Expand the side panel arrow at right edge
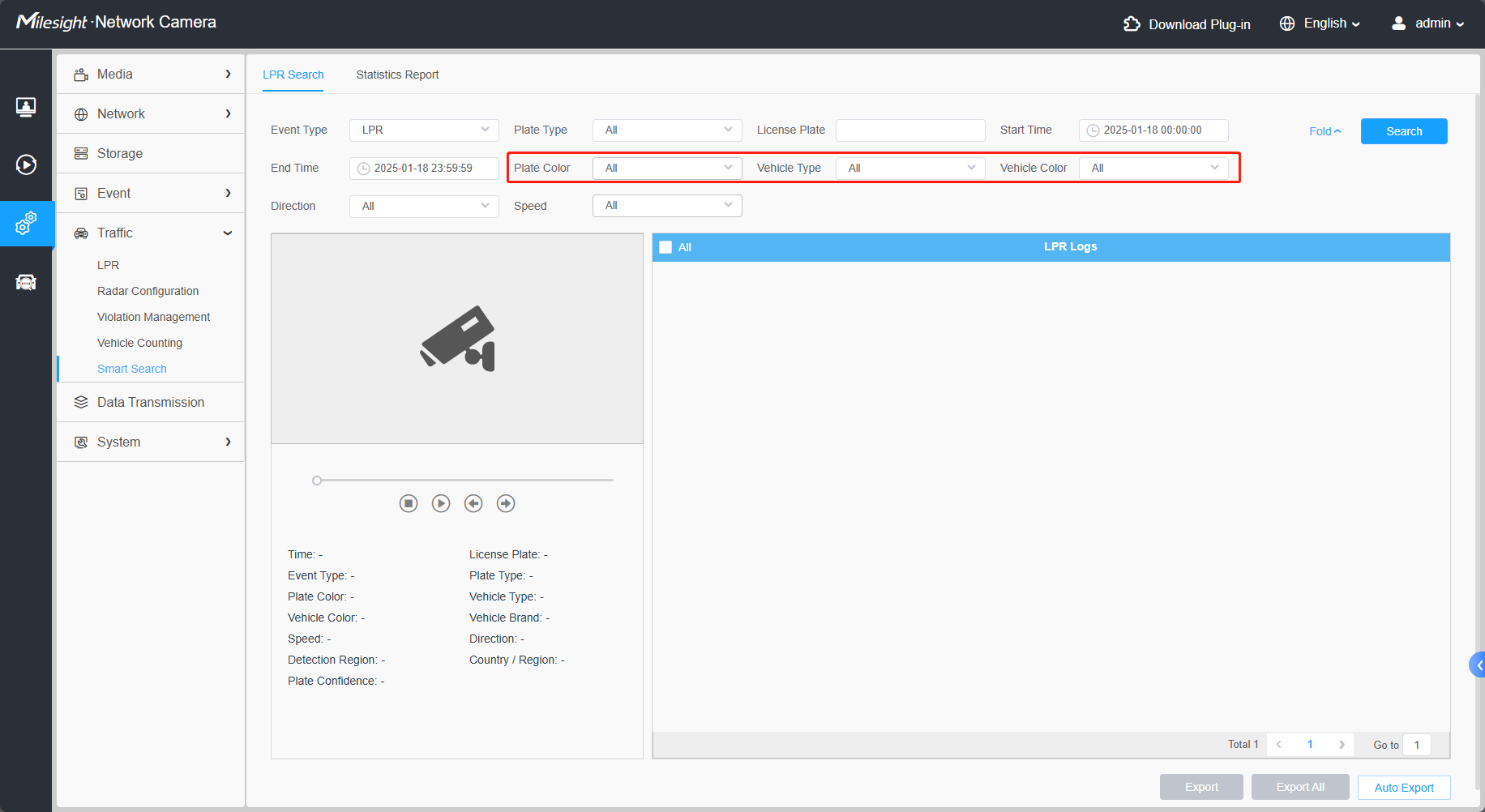1485x812 pixels. (x=1478, y=665)
